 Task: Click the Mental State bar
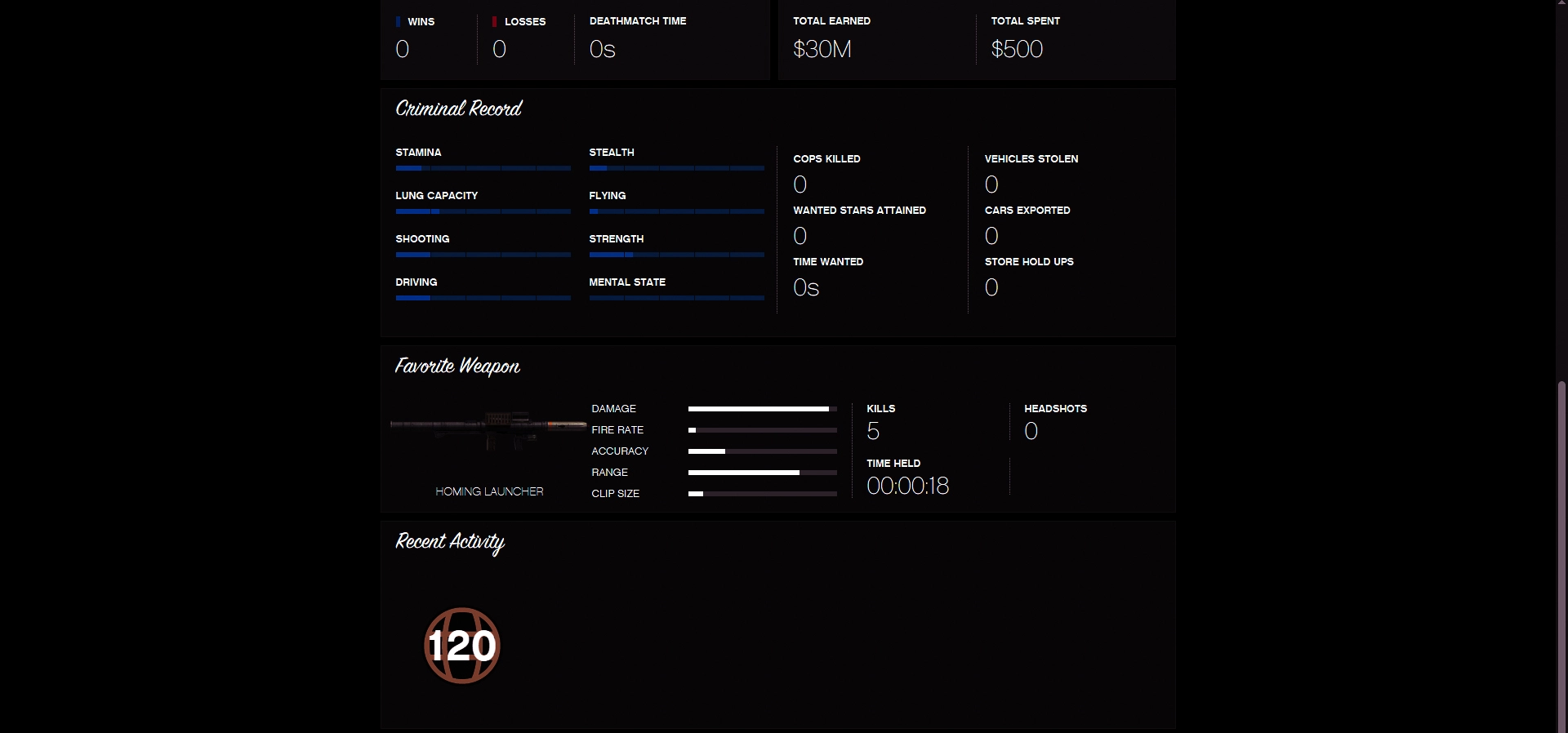676,298
